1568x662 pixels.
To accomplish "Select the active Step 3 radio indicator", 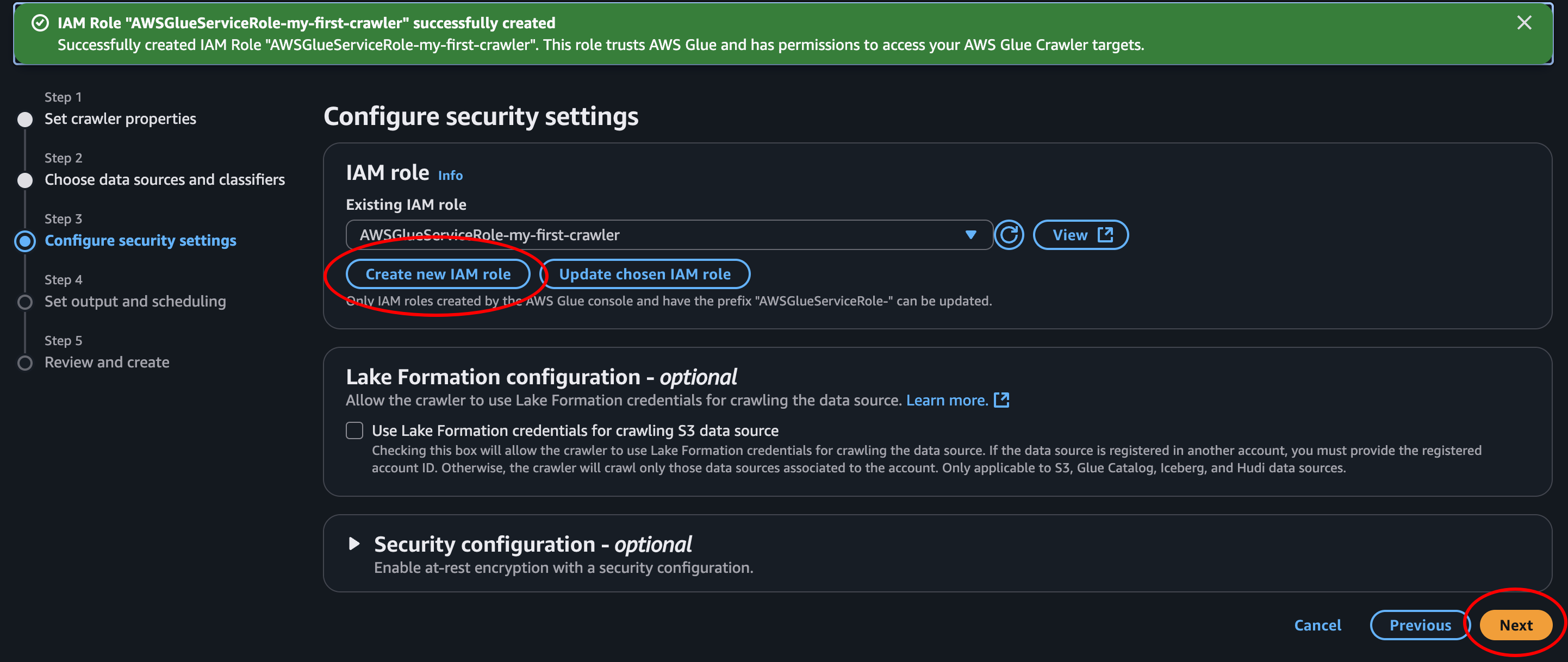I will coord(25,241).
